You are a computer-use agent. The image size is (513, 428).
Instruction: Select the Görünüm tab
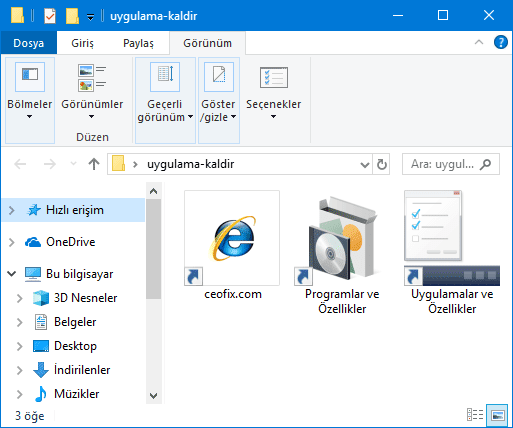[x=207, y=43]
